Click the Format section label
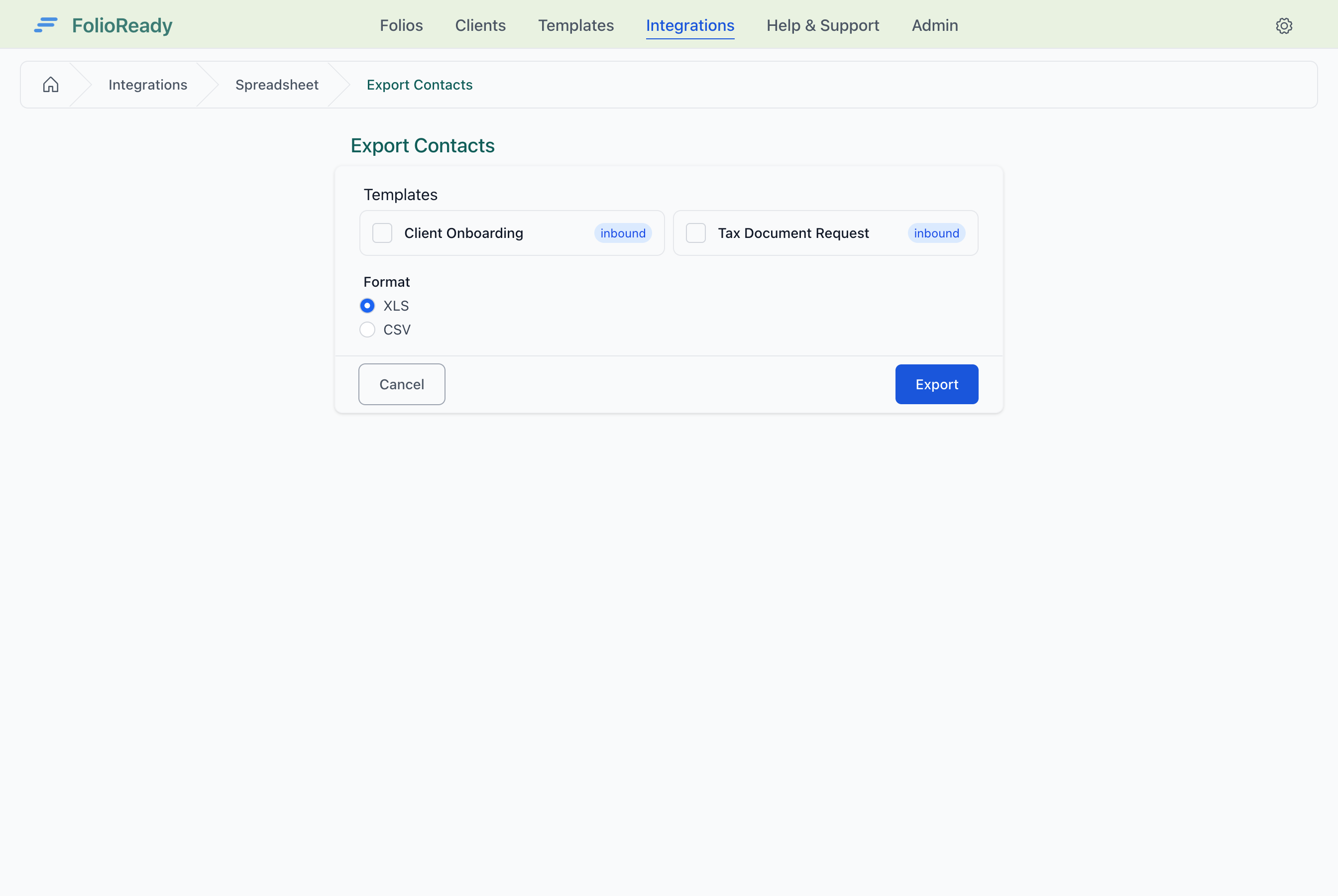The height and width of the screenshot is (896, 1338). (x=387, y=282)
